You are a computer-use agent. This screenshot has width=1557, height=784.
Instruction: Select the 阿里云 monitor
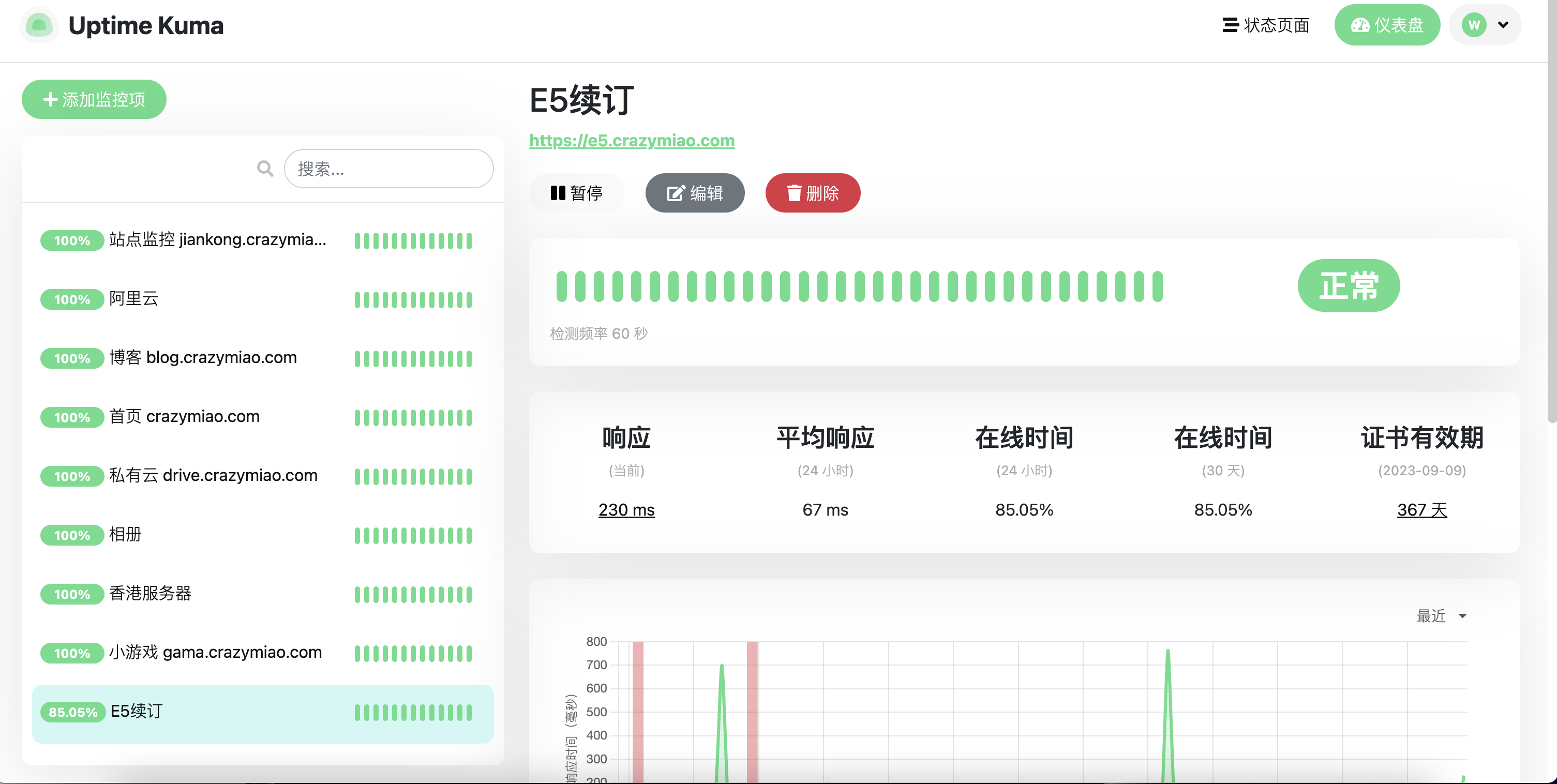[263, 299]
